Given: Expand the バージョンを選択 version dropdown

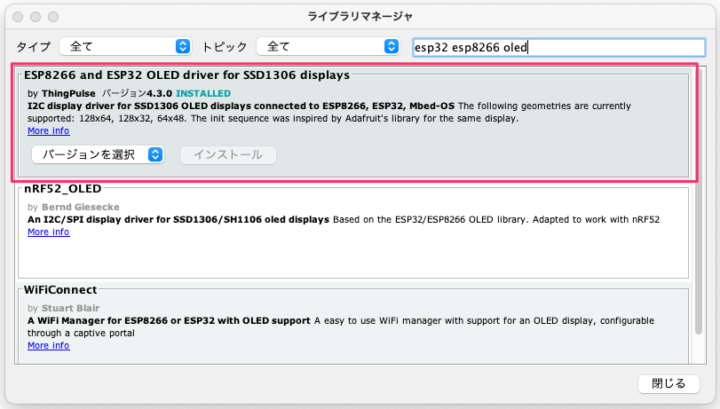Looking at the screenshot, I should tap(98, 155).
